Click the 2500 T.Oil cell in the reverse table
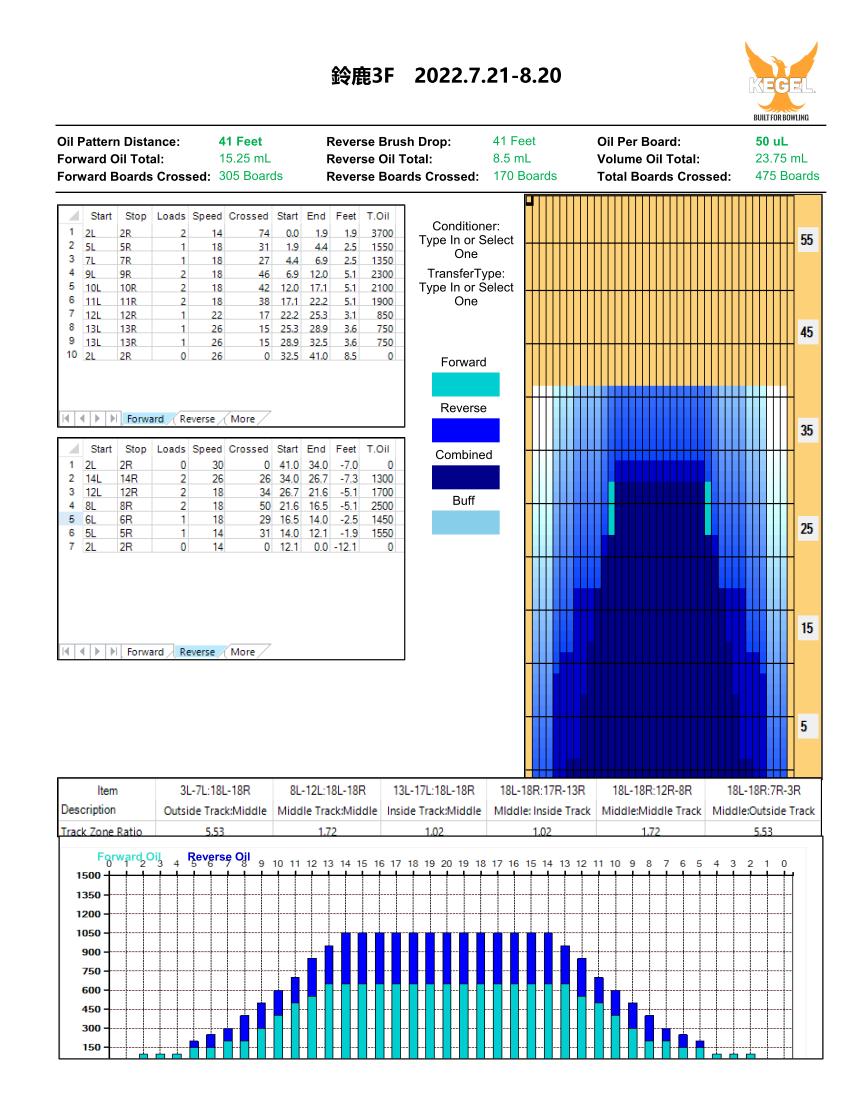 (x=379, y=506)
